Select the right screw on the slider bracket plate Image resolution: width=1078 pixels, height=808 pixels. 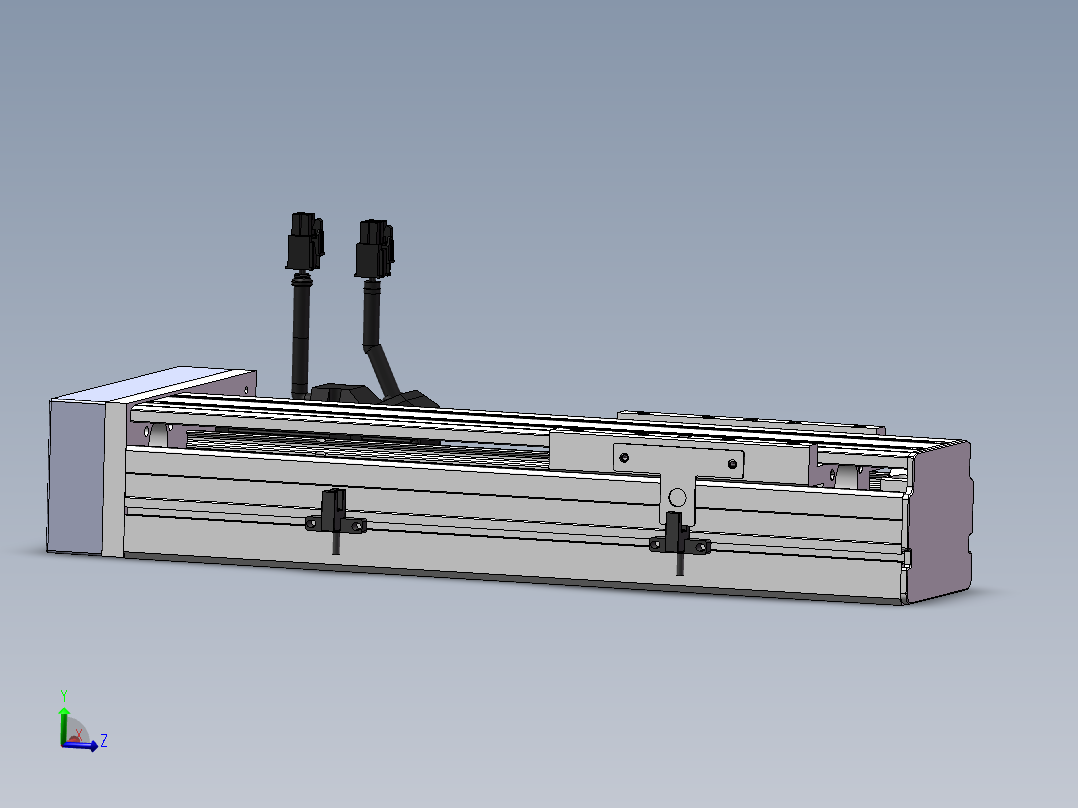[732, 464]
